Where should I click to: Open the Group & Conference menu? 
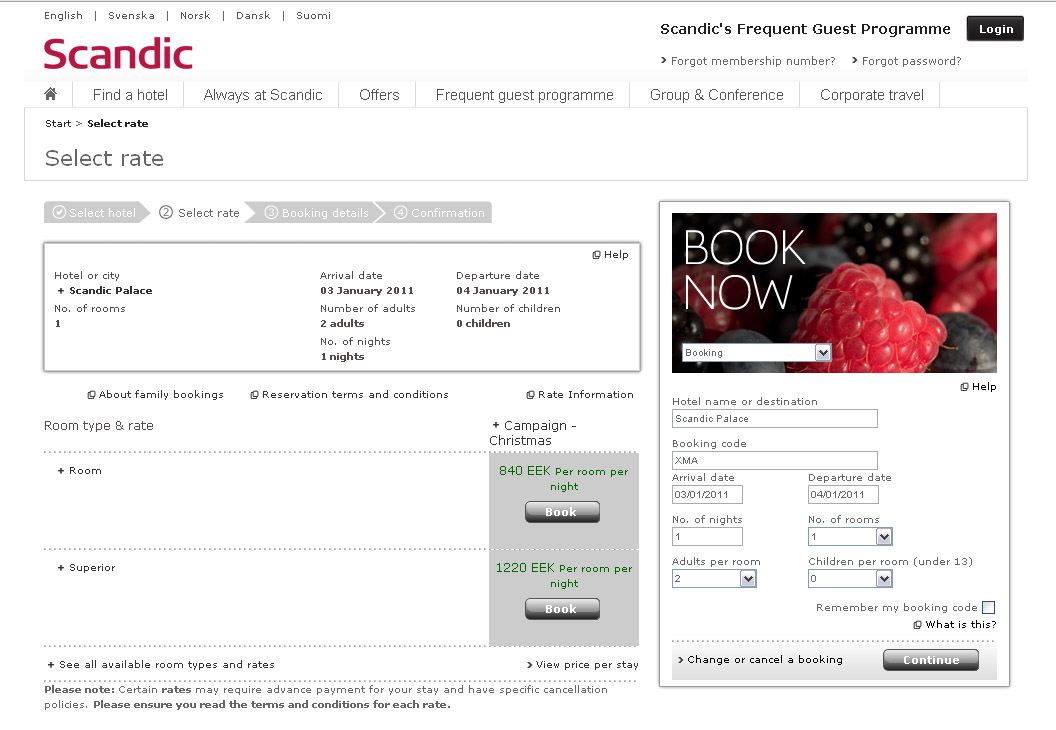[x=717, y=95]
